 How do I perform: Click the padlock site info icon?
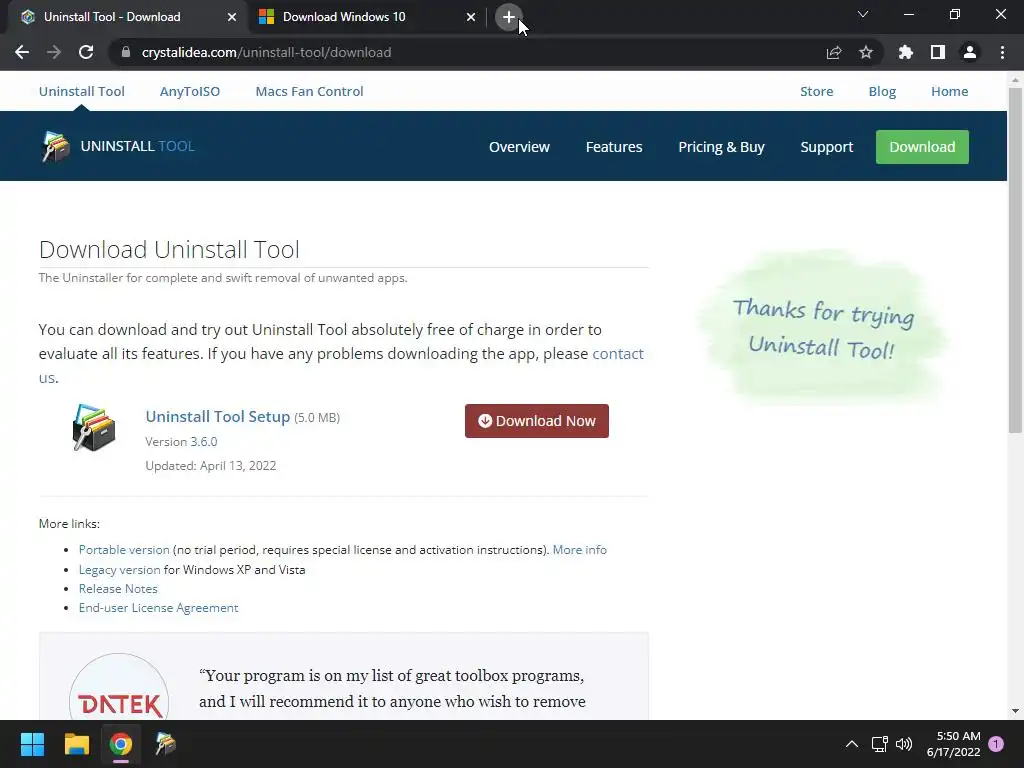click(x=126, y=52)
